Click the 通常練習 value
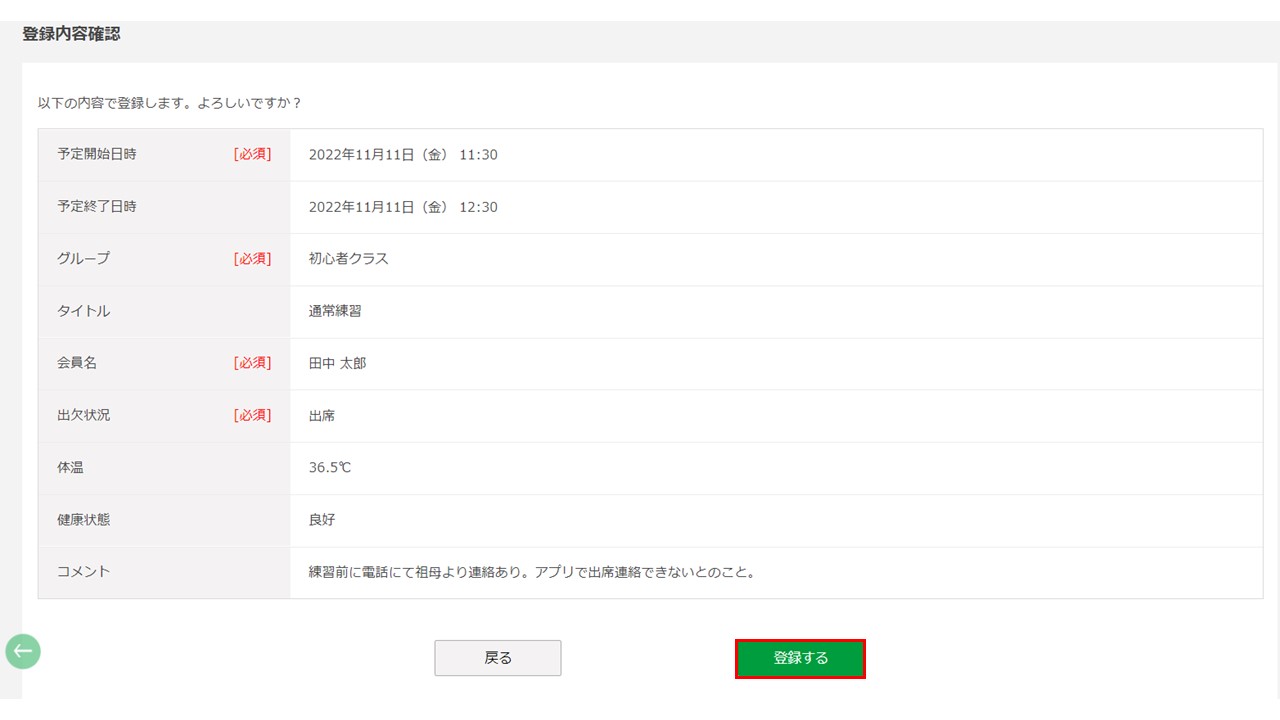1280x720 pixels. click(x=335, y=311)
